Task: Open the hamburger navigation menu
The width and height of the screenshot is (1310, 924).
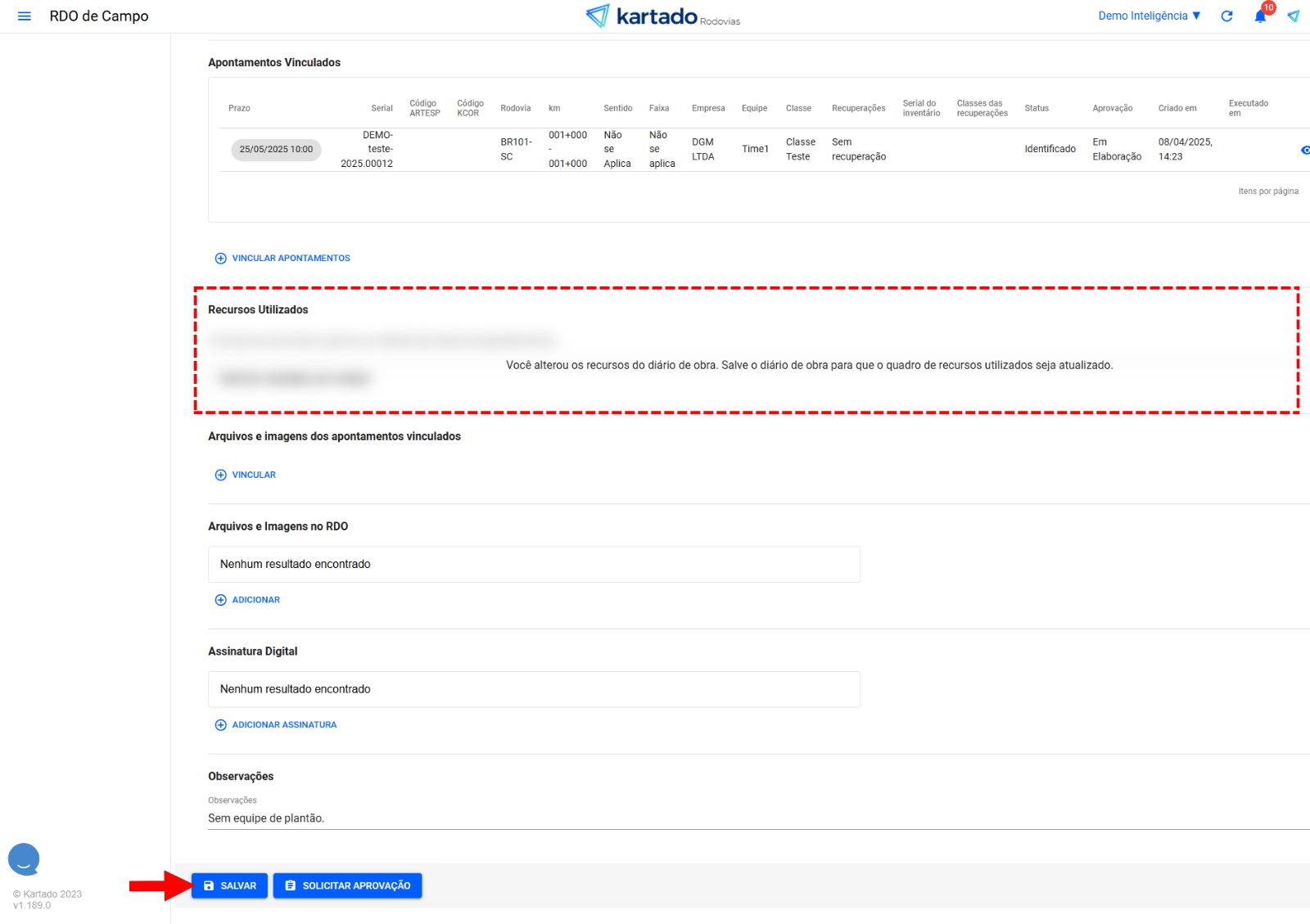Action: point(25,16)
